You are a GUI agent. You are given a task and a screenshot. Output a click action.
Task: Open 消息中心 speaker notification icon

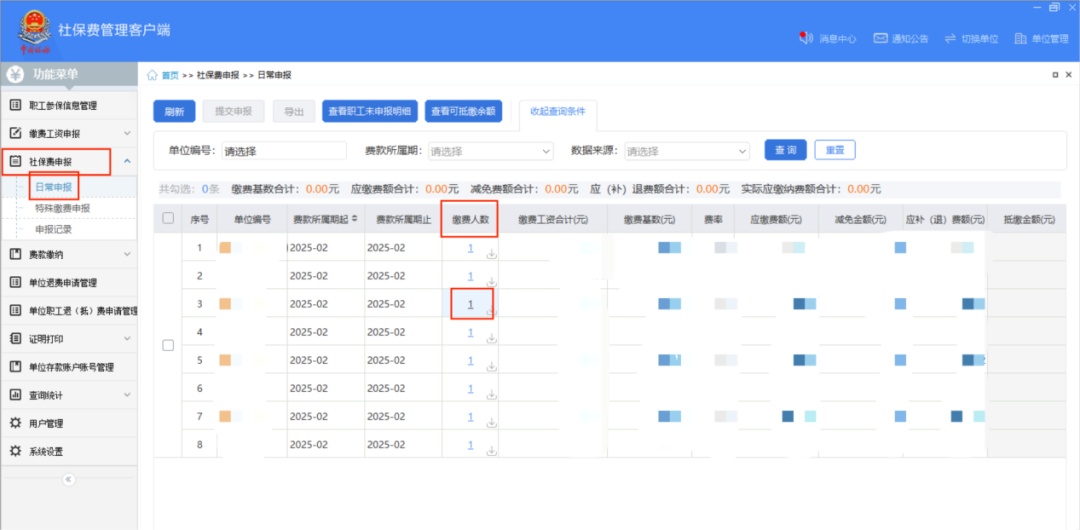[806, 38]
